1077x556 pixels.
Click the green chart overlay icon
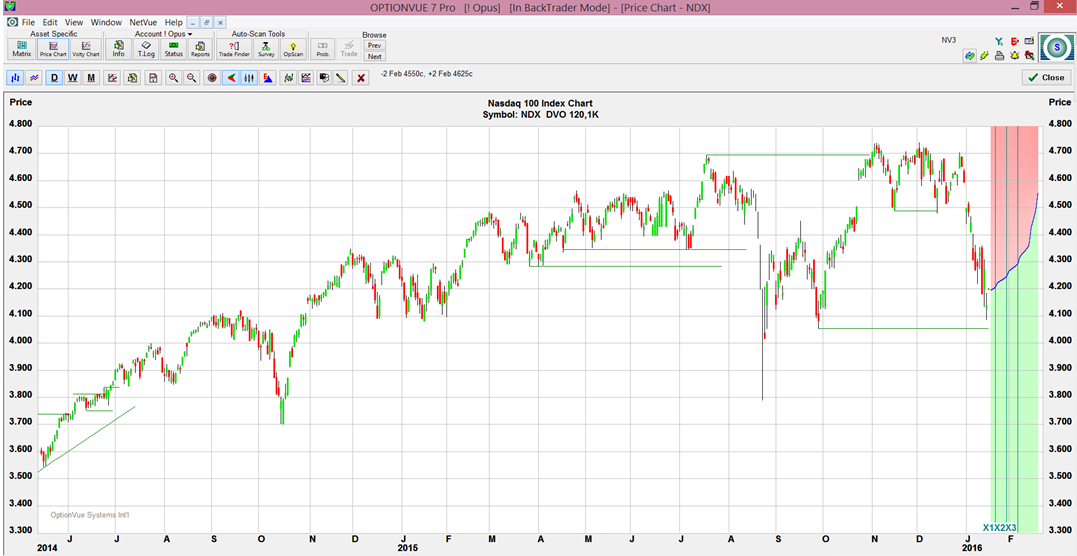tap(289, 78)
